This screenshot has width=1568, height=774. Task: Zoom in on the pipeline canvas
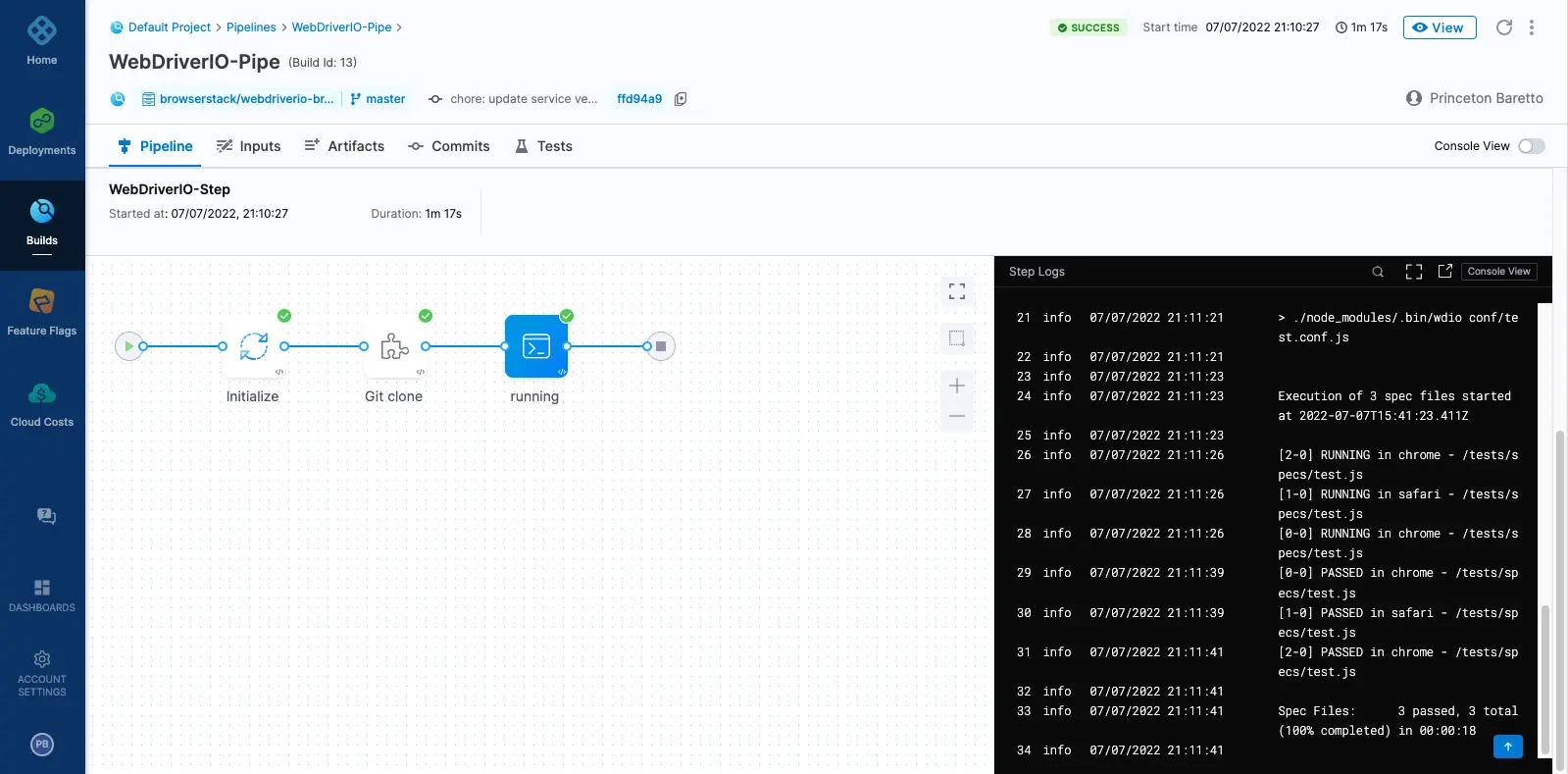click(957, 386)
